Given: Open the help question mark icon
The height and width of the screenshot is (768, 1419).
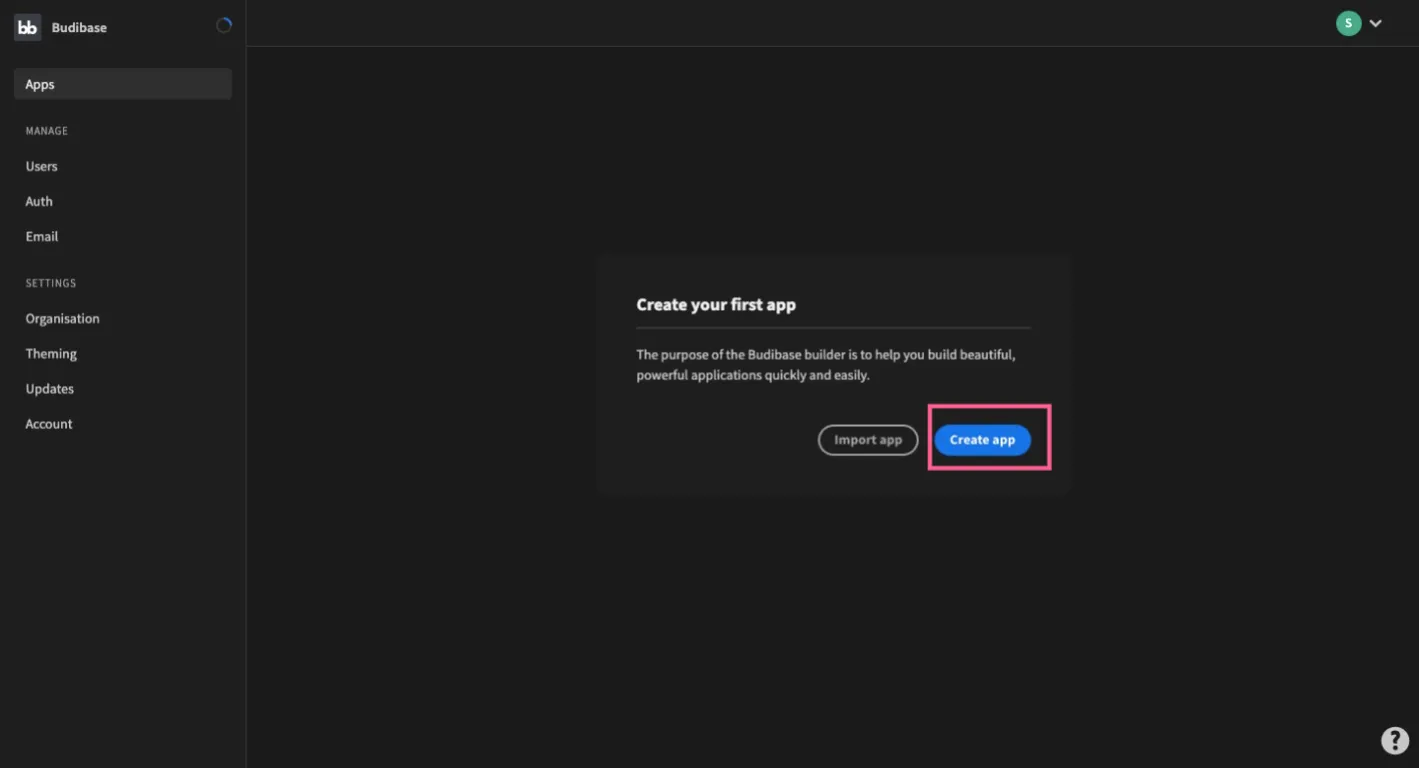Looking at the screenshot, I should coord(1395,740).
